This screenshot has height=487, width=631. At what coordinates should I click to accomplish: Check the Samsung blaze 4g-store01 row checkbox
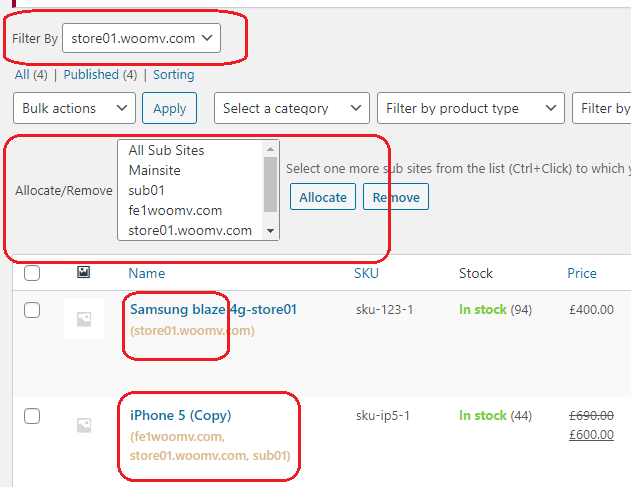coord(32,310)
